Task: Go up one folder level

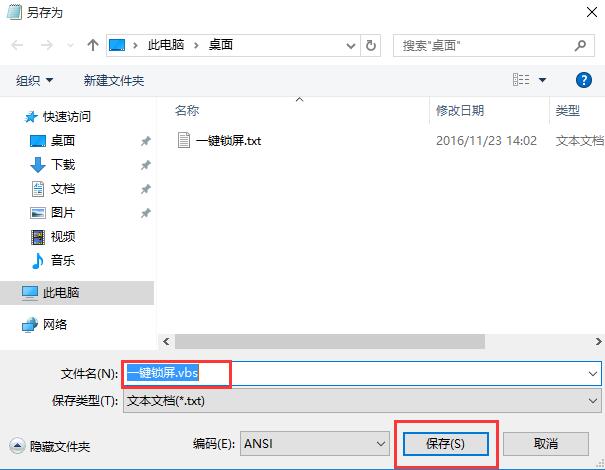Action: 93,45
